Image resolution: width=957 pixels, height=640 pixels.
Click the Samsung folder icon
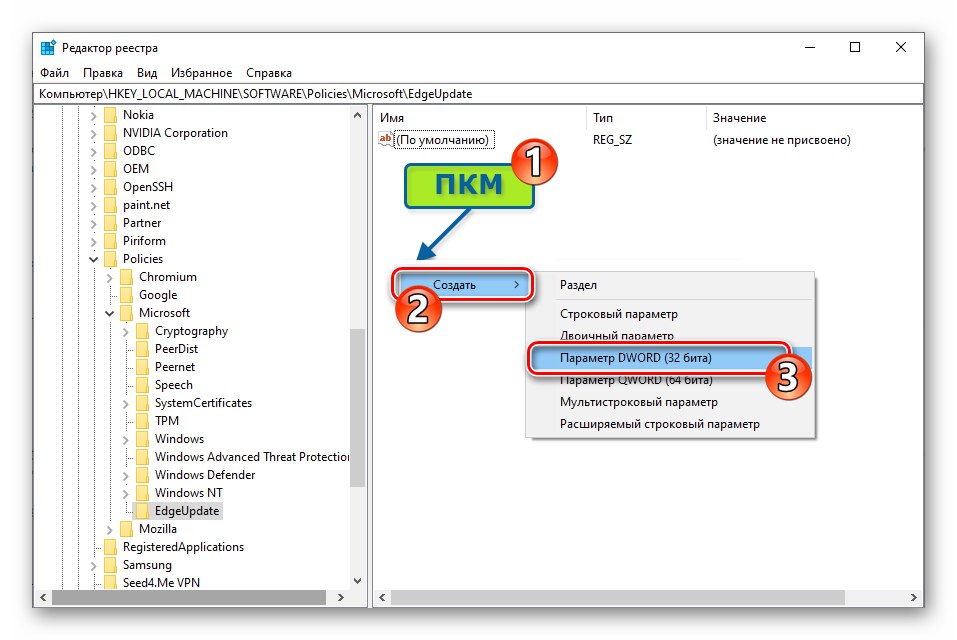[x=110, y=565]
